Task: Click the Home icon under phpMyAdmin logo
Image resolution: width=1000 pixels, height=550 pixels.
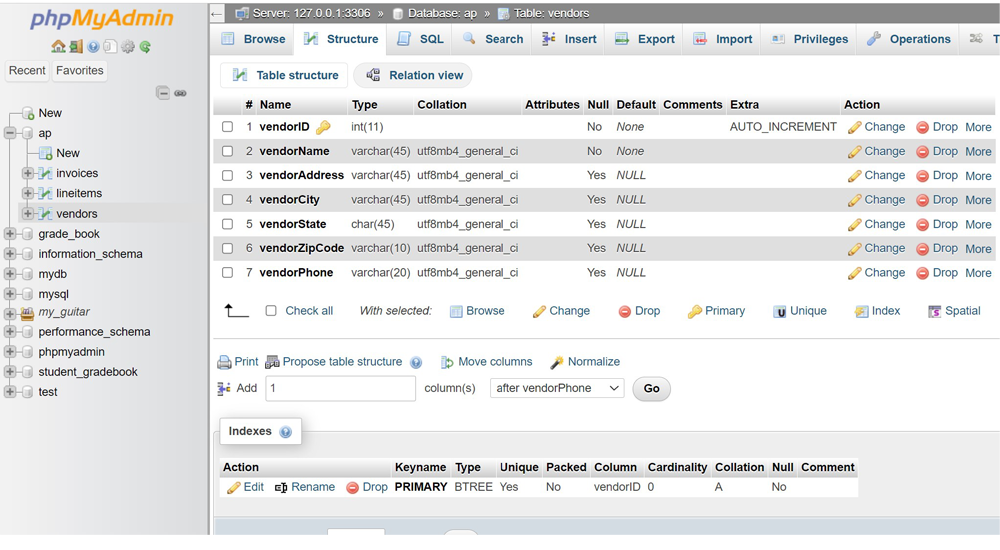Action: pyautogui.click(x=58, y=47)
